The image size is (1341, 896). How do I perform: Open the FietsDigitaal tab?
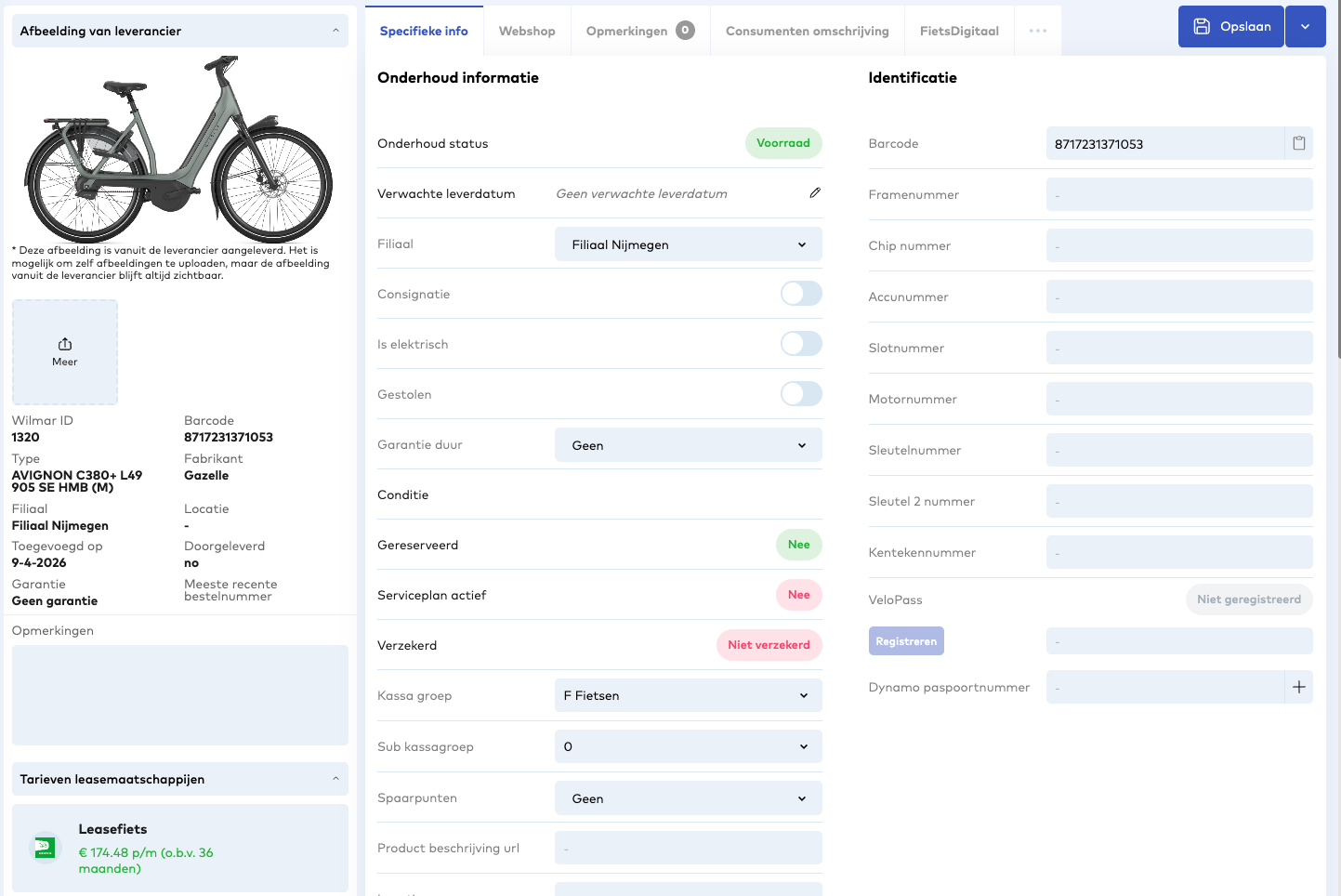tap(959, 31)
